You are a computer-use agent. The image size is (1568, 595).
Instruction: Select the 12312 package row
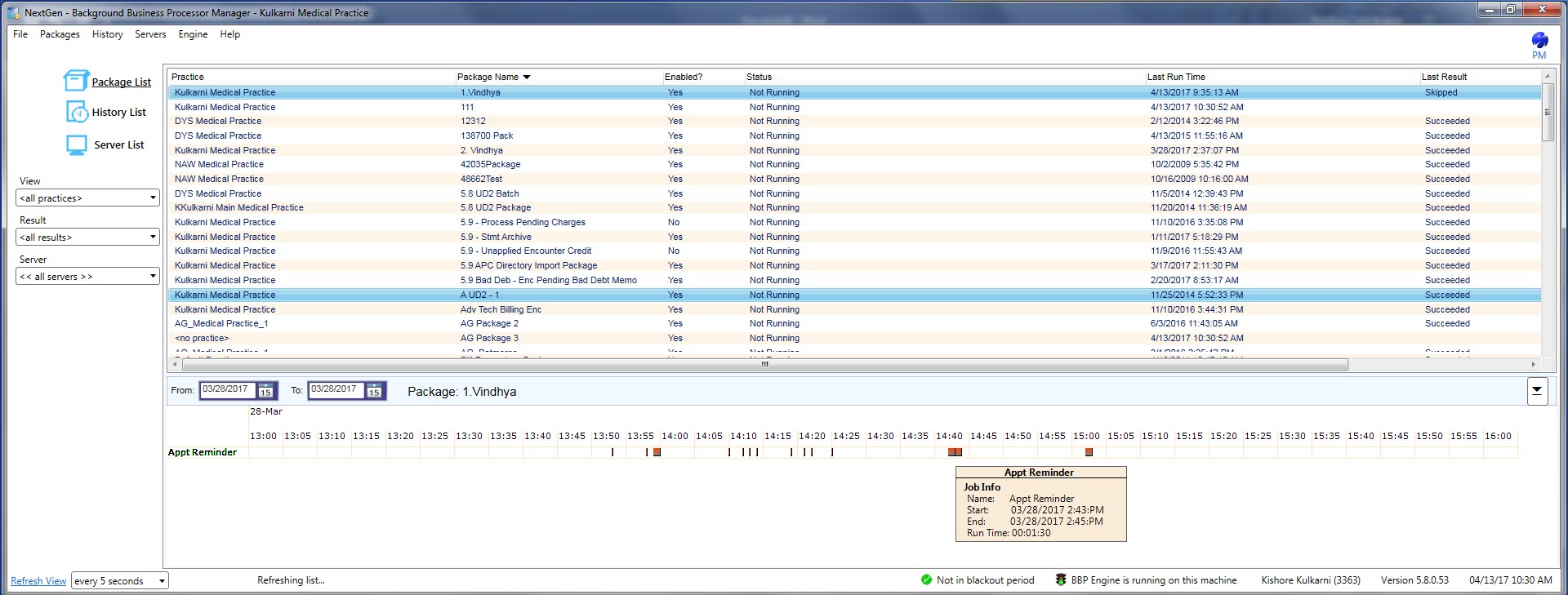(x=854, y=121)
